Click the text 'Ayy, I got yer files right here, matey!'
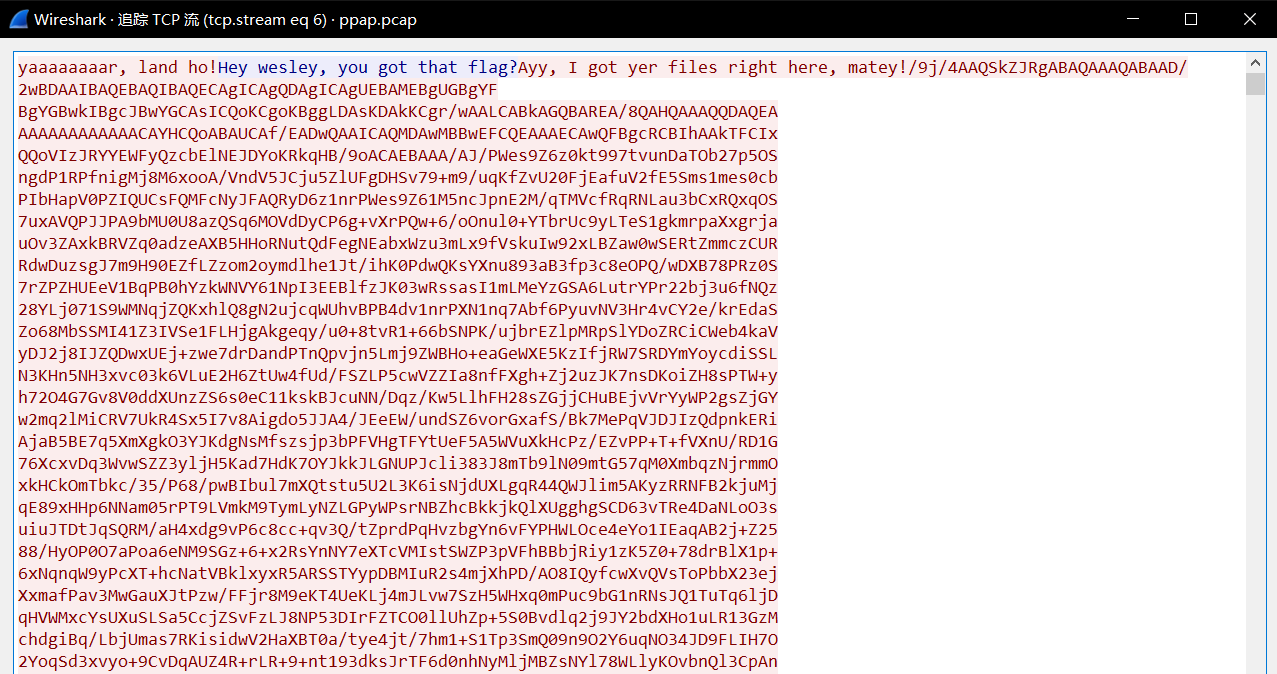Image resolution: width=1277 pixels, height=674 pixels. tap(713, 68)
